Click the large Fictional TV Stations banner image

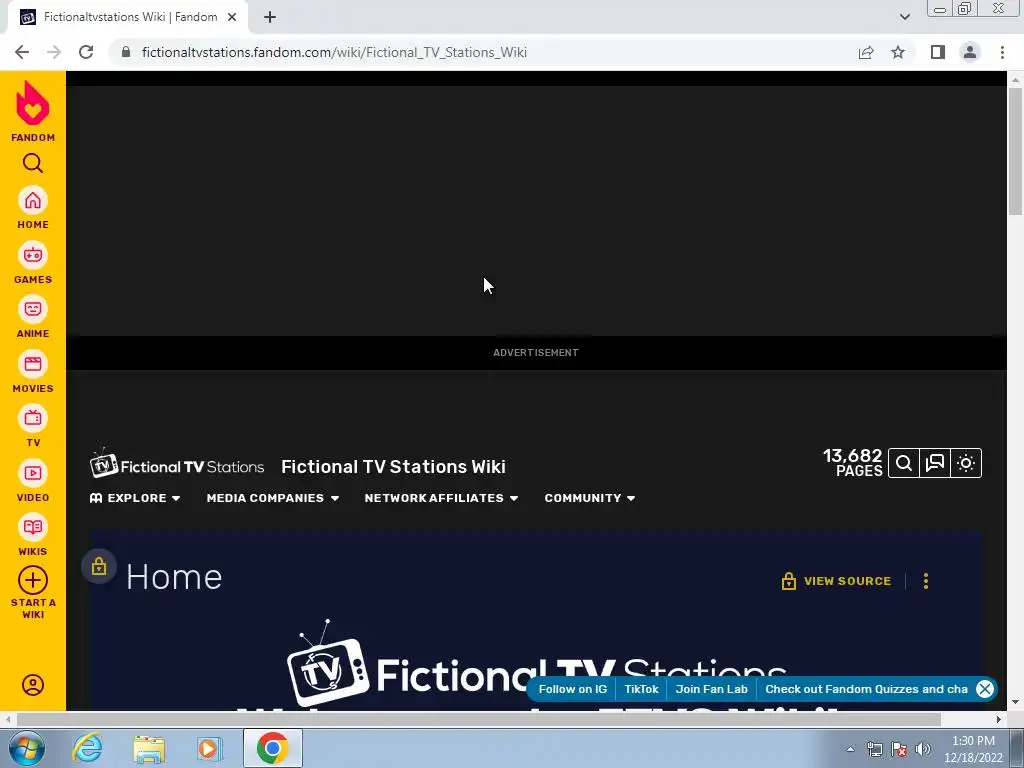coord(537,664)
